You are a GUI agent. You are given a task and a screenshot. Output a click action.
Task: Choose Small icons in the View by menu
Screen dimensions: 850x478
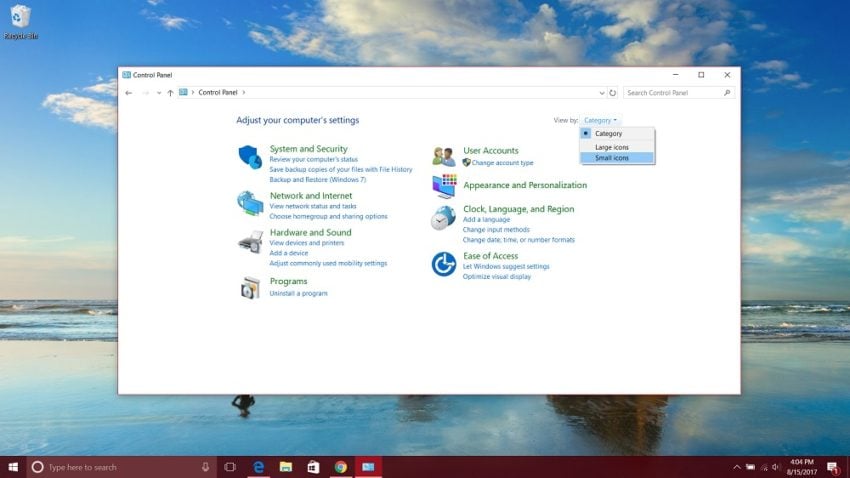[617, 158]
